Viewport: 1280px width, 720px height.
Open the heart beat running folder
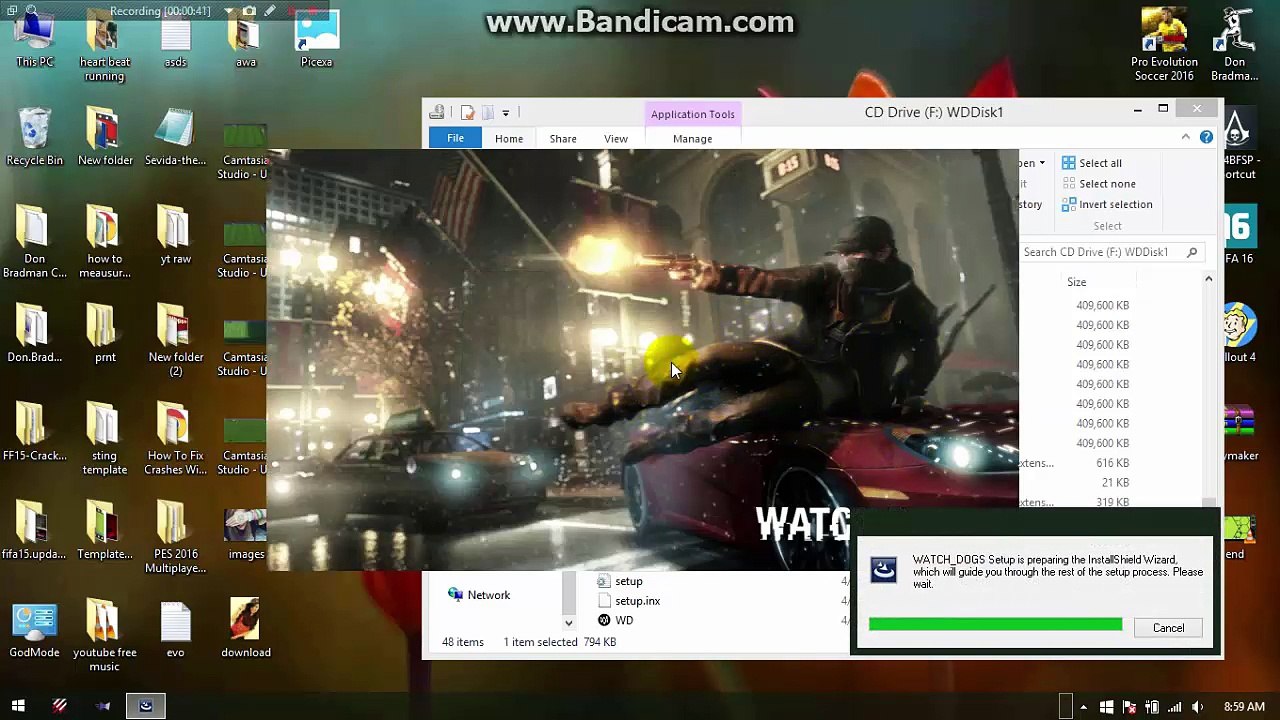[x=104, y=45]
